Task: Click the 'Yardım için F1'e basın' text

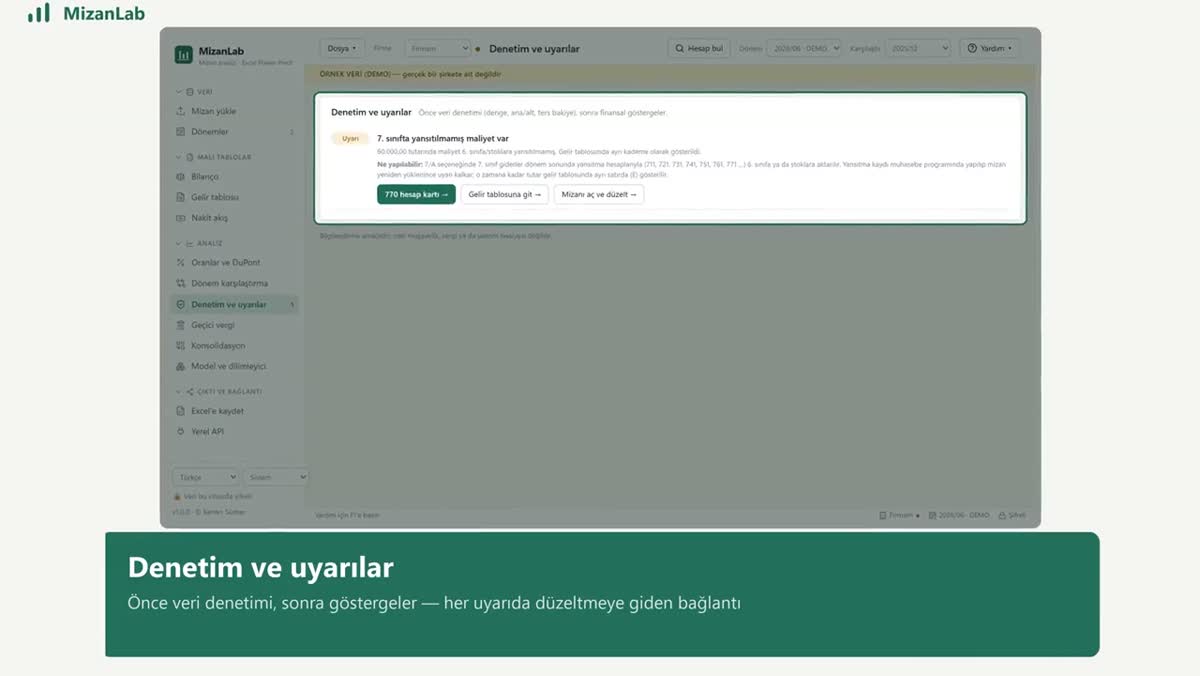Action: click(347, 515)
